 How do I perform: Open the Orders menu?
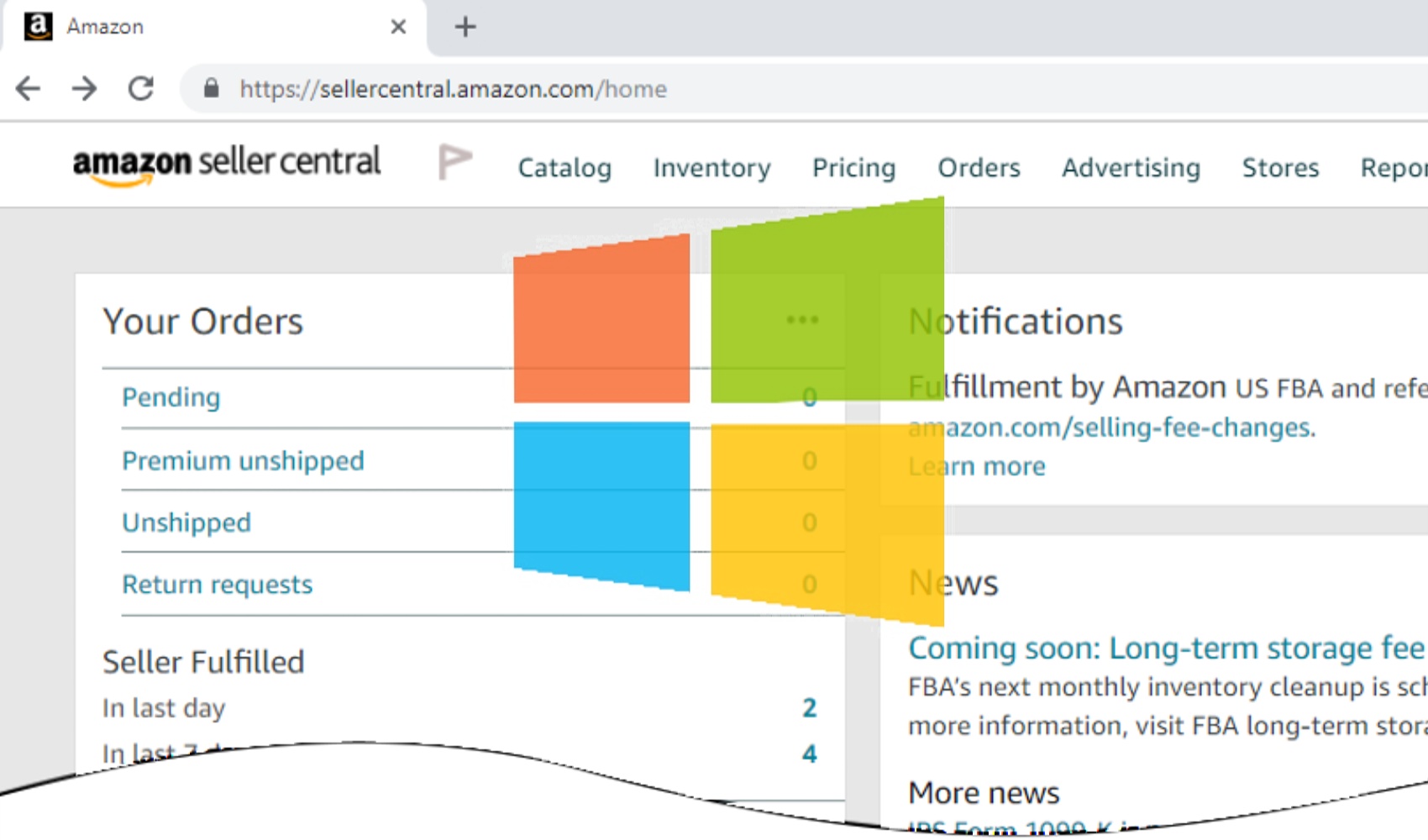[979, 168]
